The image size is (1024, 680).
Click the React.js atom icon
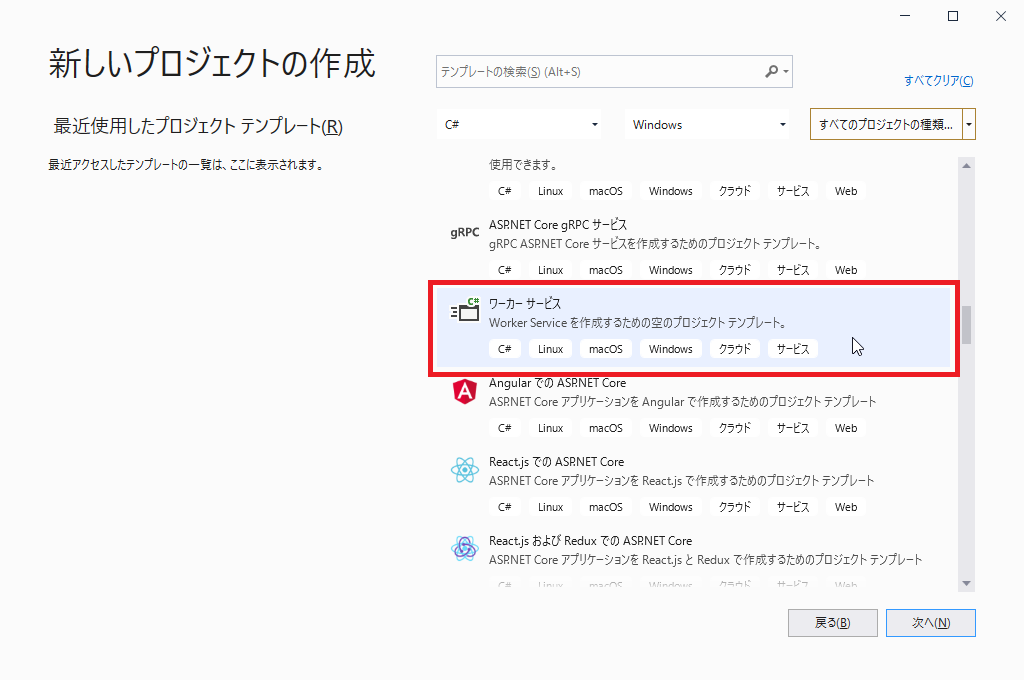pyautogui.click(x=464, y=470)
